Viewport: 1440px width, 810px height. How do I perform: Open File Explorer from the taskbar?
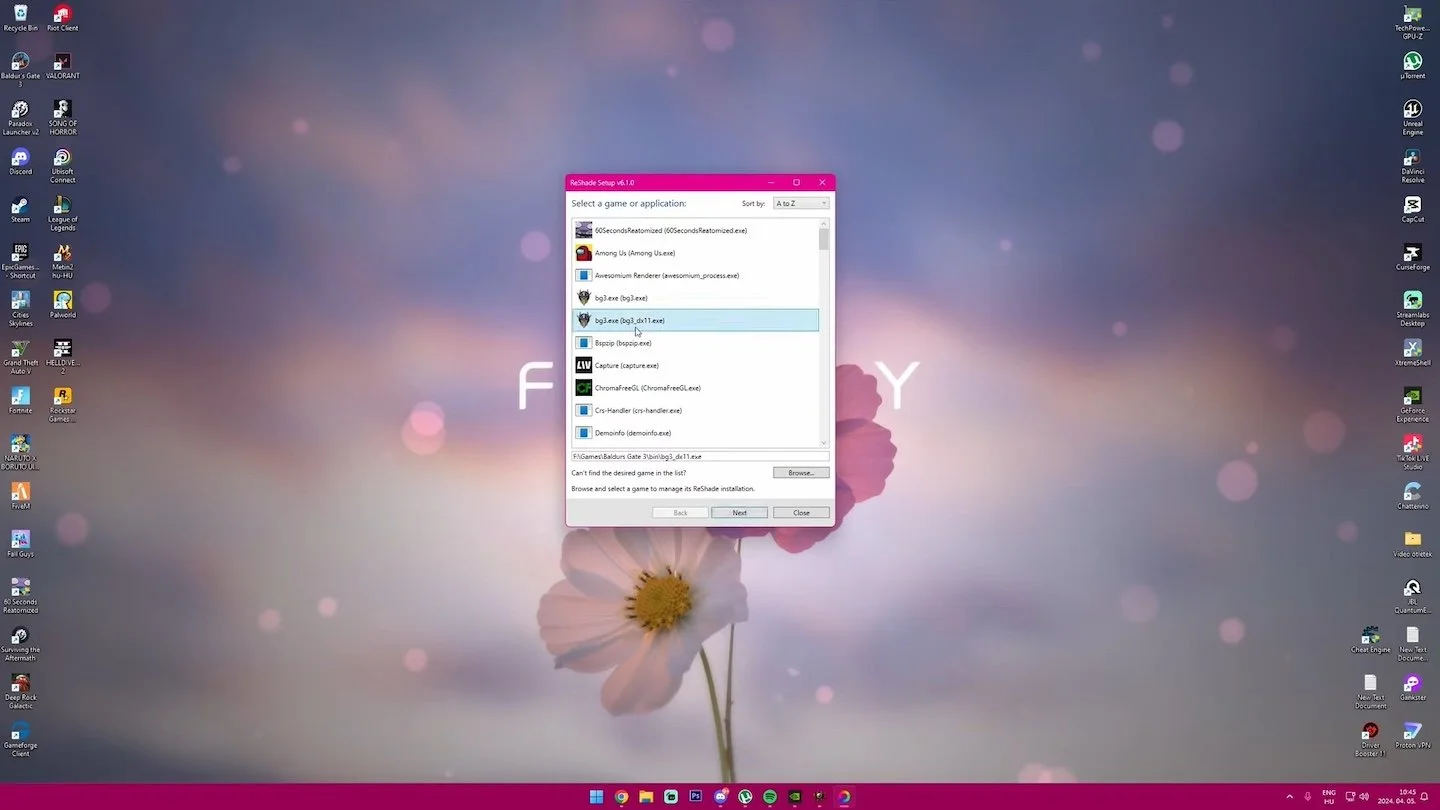pyautogui.click(x=646, y=797)
